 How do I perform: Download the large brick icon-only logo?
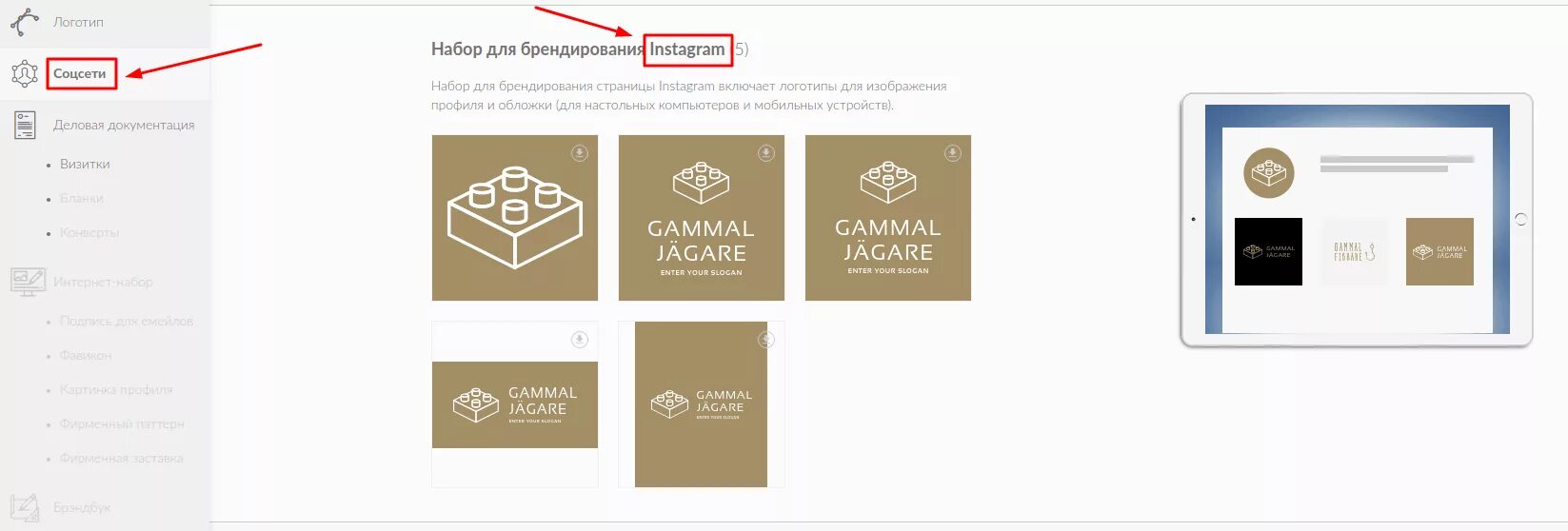tap(579, 153)
